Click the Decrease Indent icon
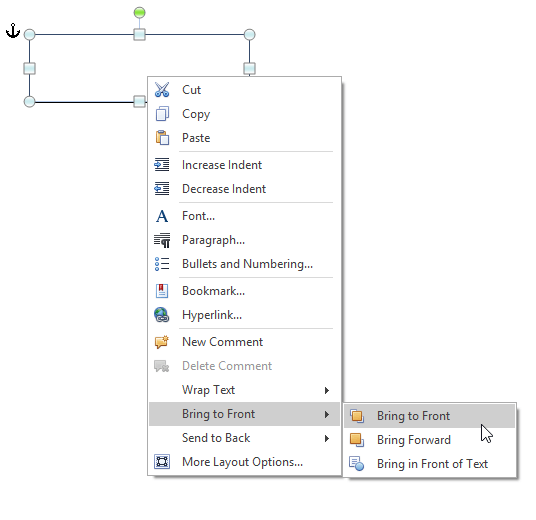Image resolution: width=536 pixels, height=520 pixels. [162, 189]
